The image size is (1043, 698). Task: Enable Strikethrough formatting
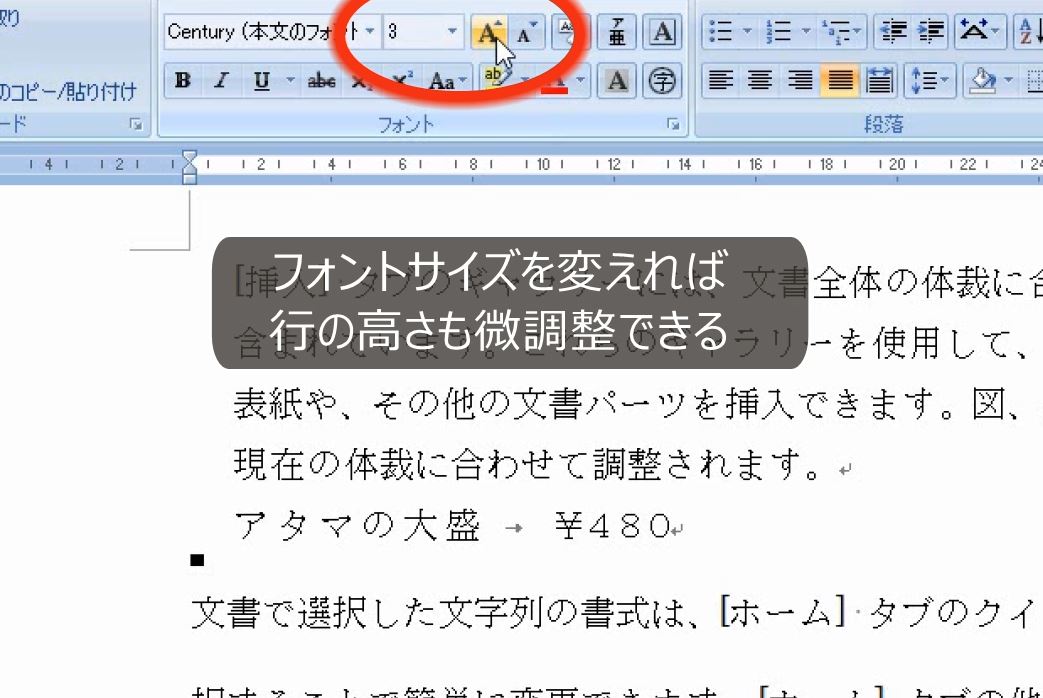(x=323, y=82)
